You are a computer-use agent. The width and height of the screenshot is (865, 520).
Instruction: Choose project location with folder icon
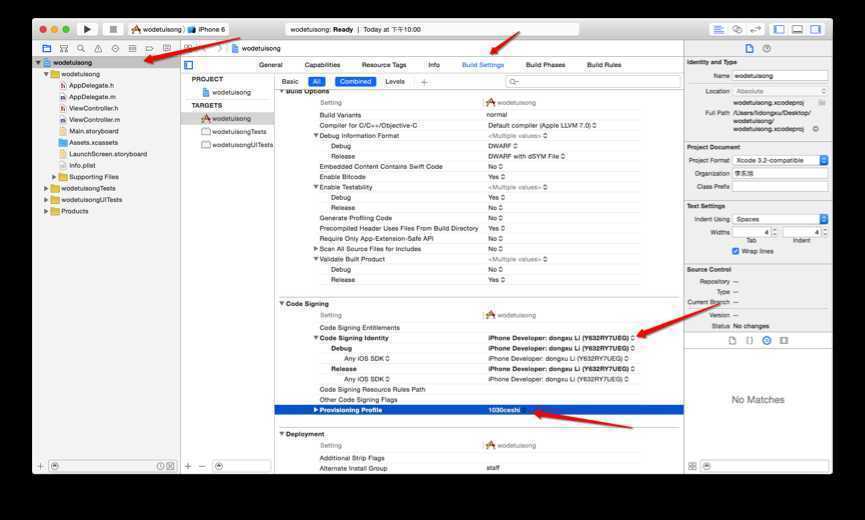[822, 103]
